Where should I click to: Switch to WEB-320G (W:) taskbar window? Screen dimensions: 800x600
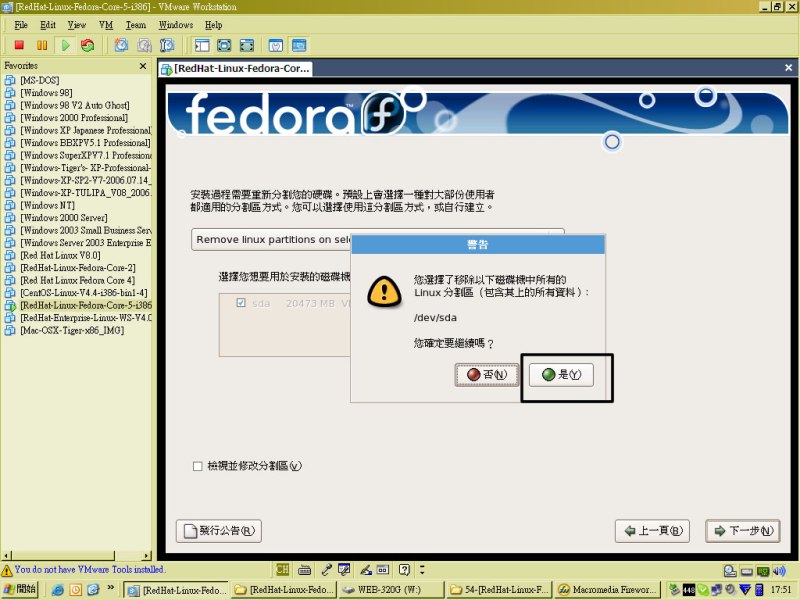point(390,590)
